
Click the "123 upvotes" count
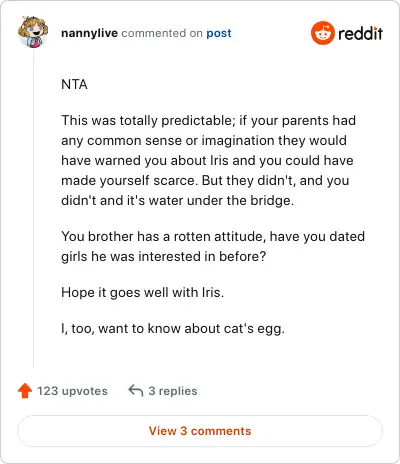pos(72,391)
